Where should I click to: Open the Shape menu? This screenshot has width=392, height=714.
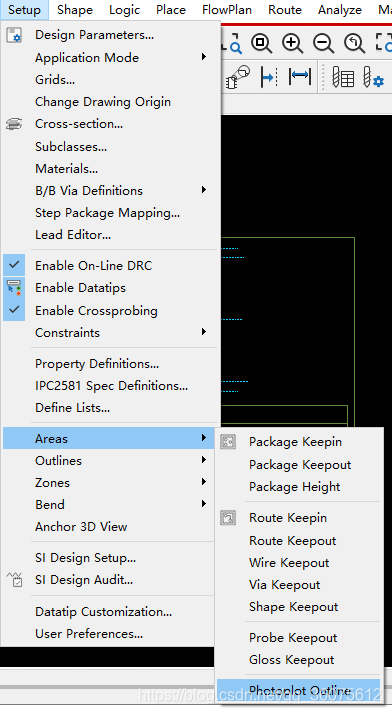pos(75,10)
